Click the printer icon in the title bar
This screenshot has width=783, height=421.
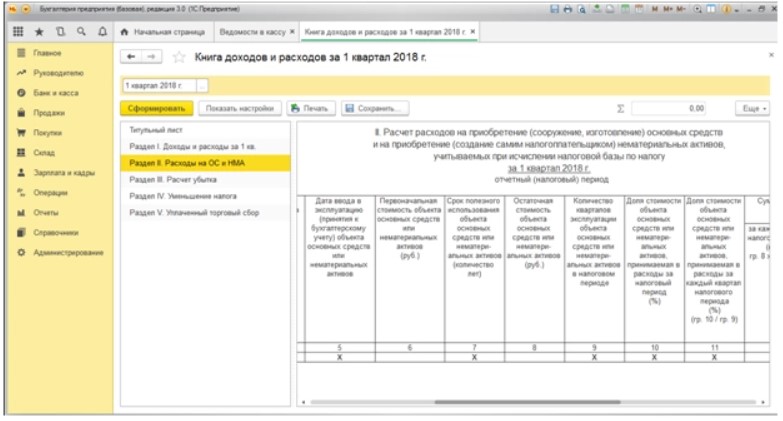[568, 9]
